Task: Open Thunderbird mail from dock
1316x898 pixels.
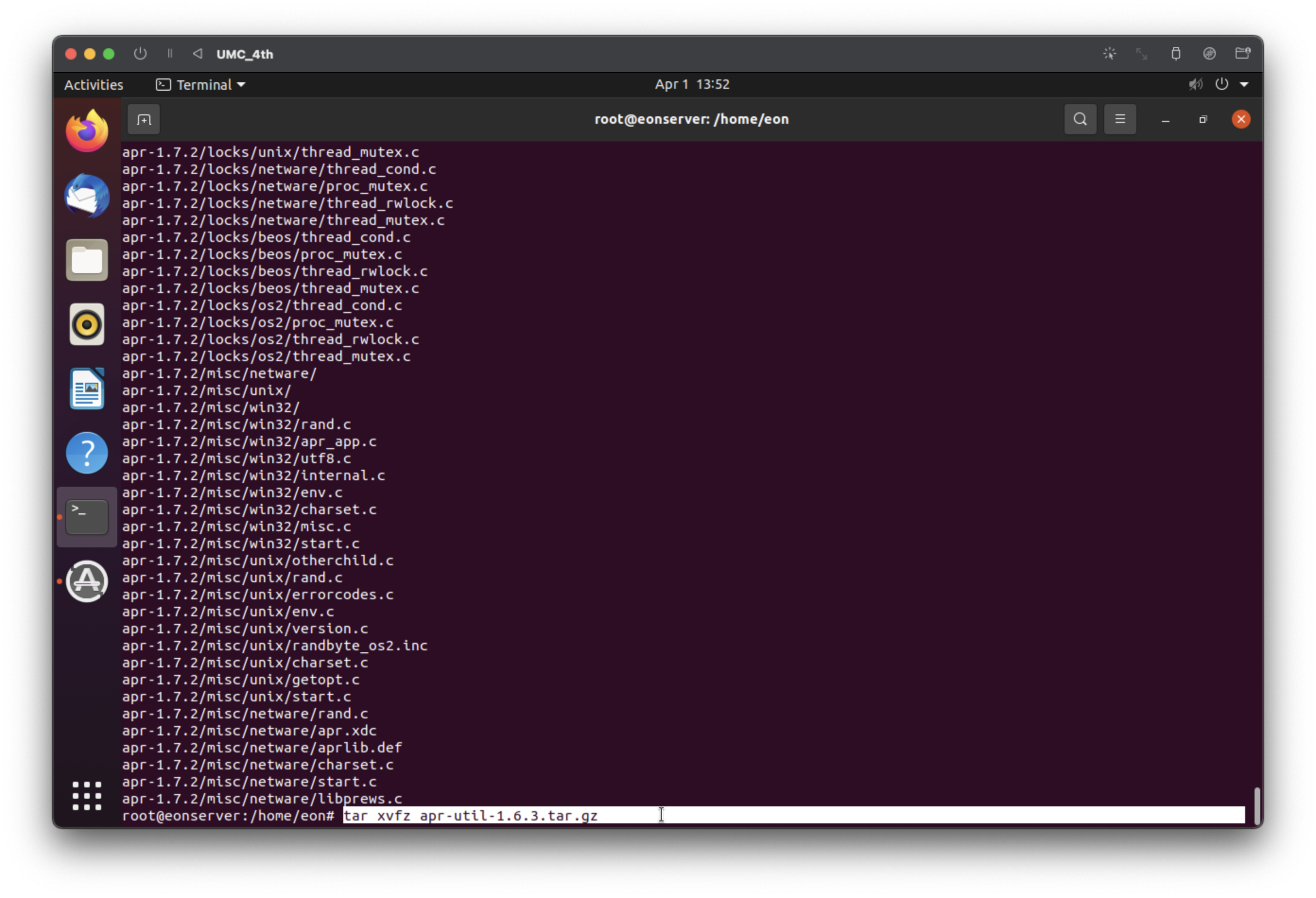Action: pos(87,196)
